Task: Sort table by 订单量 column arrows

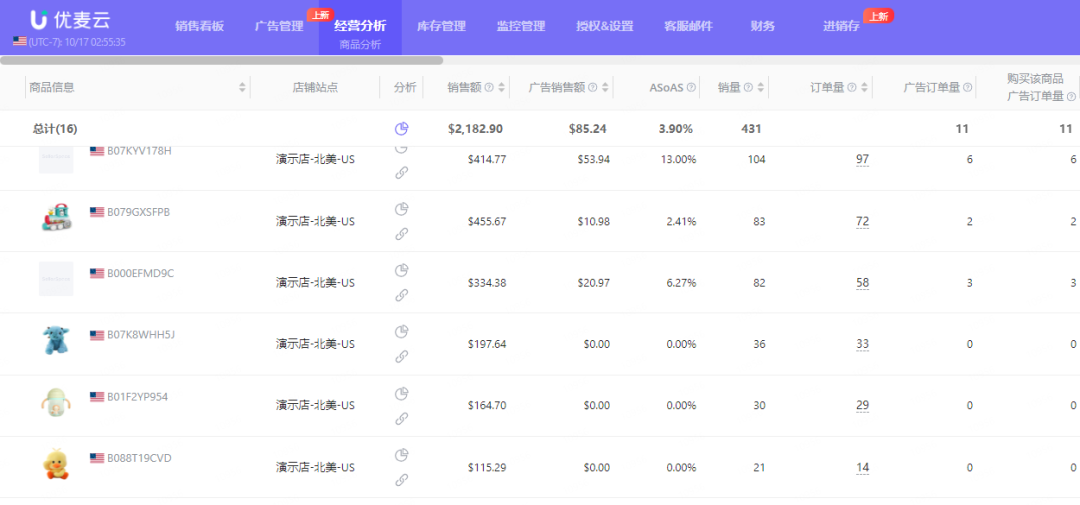Action: (x=864, y=87)
